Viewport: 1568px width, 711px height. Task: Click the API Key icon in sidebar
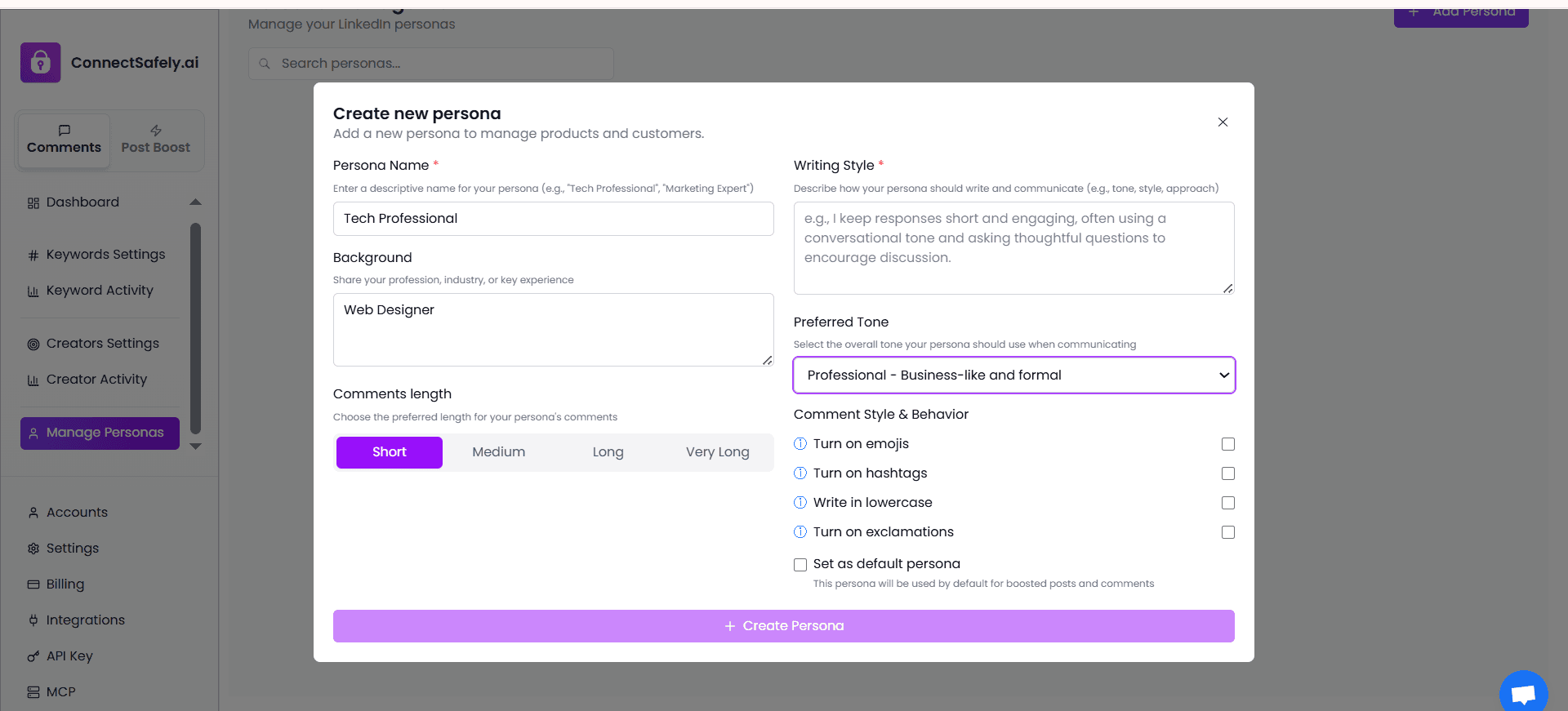(33, 655)
